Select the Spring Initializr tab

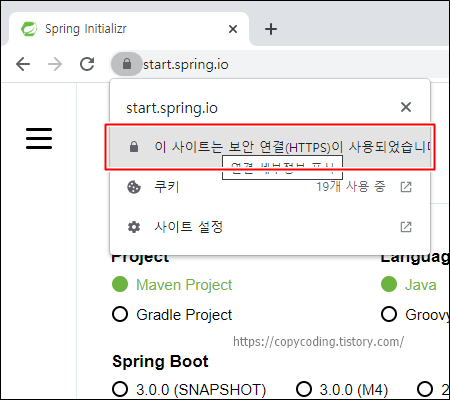tap(129, 29)
